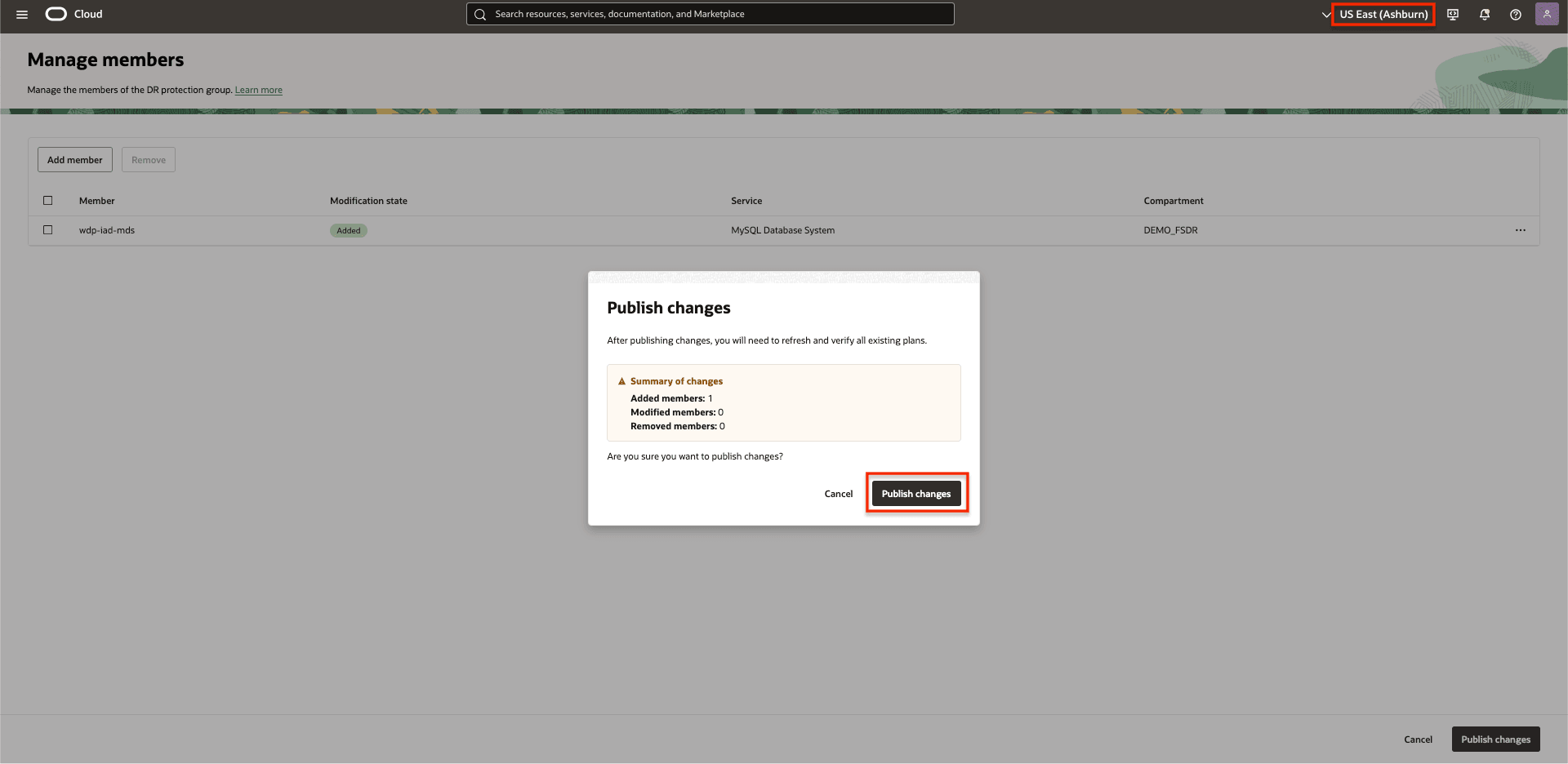1568x764 pixels.
Task: Open the navigation hamburger menu
Action: coord(22,14)
